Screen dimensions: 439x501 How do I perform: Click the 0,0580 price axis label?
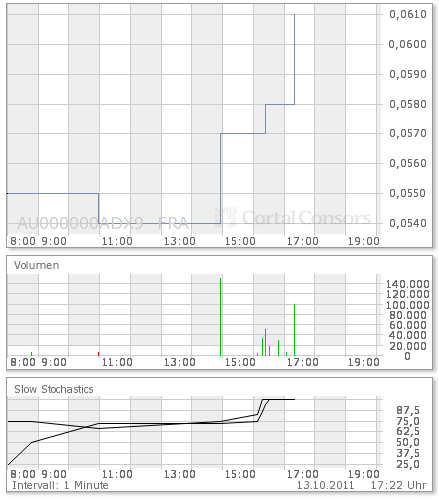(408, 104)
